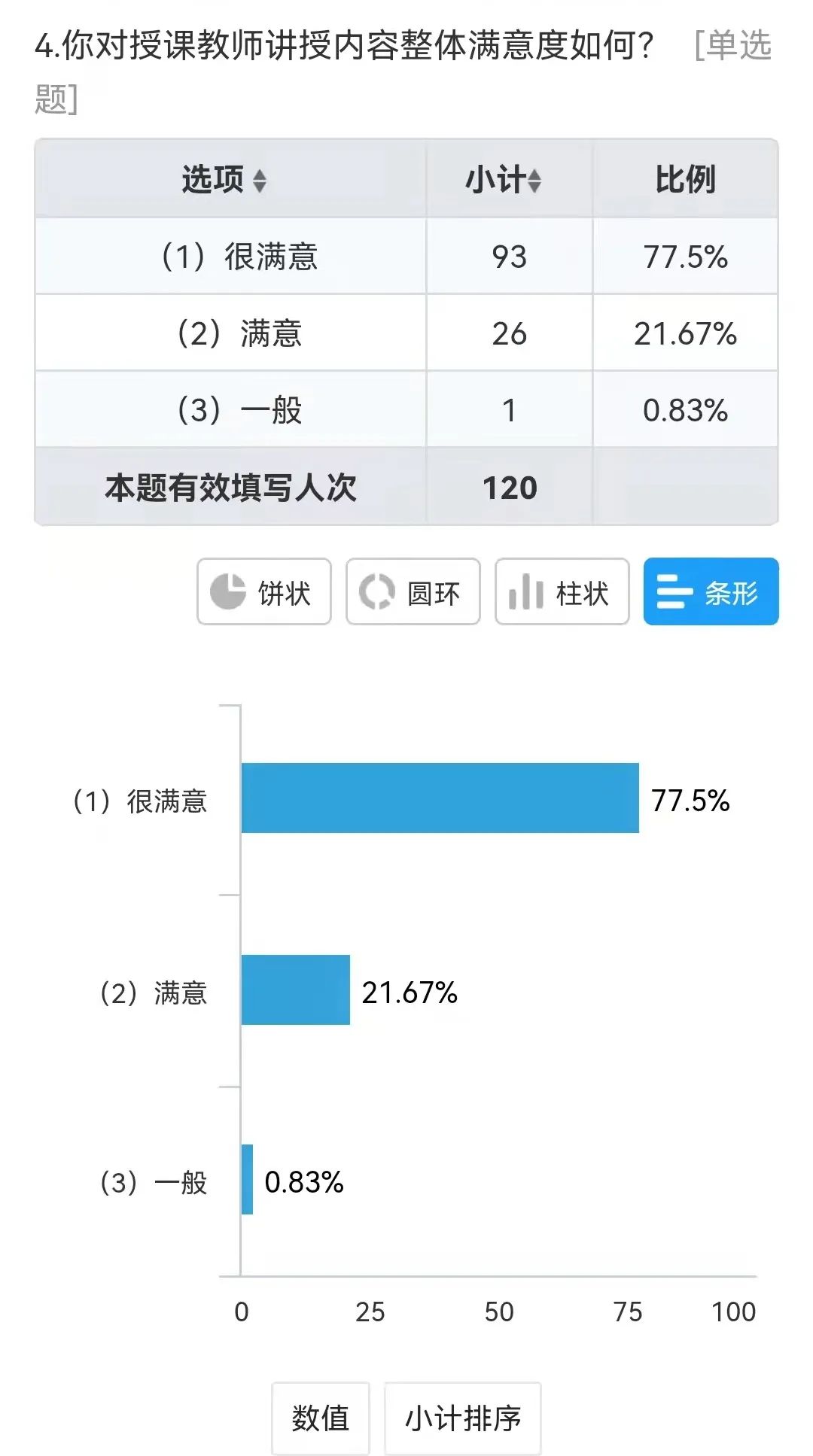The image size is (813, 1456).
Task: Click the 很满意 table row
Action: click(x=406, y=257)
